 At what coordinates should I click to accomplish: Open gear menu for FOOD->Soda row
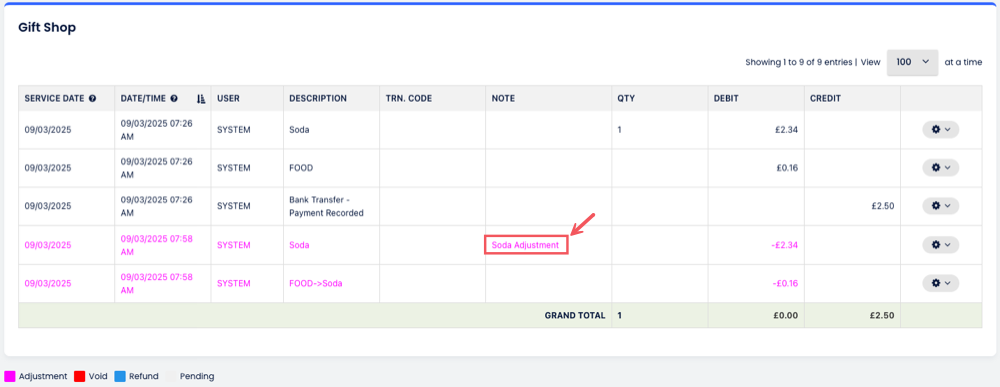[941, 283]
